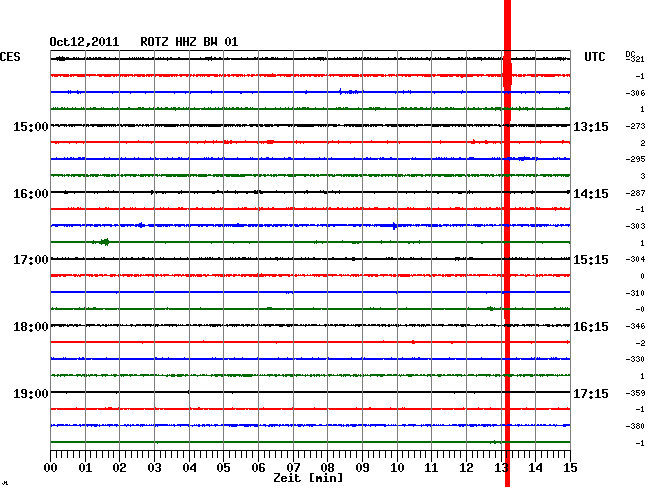
Task: Click the 16:15 UTC time label
Action: click(591, 327)
